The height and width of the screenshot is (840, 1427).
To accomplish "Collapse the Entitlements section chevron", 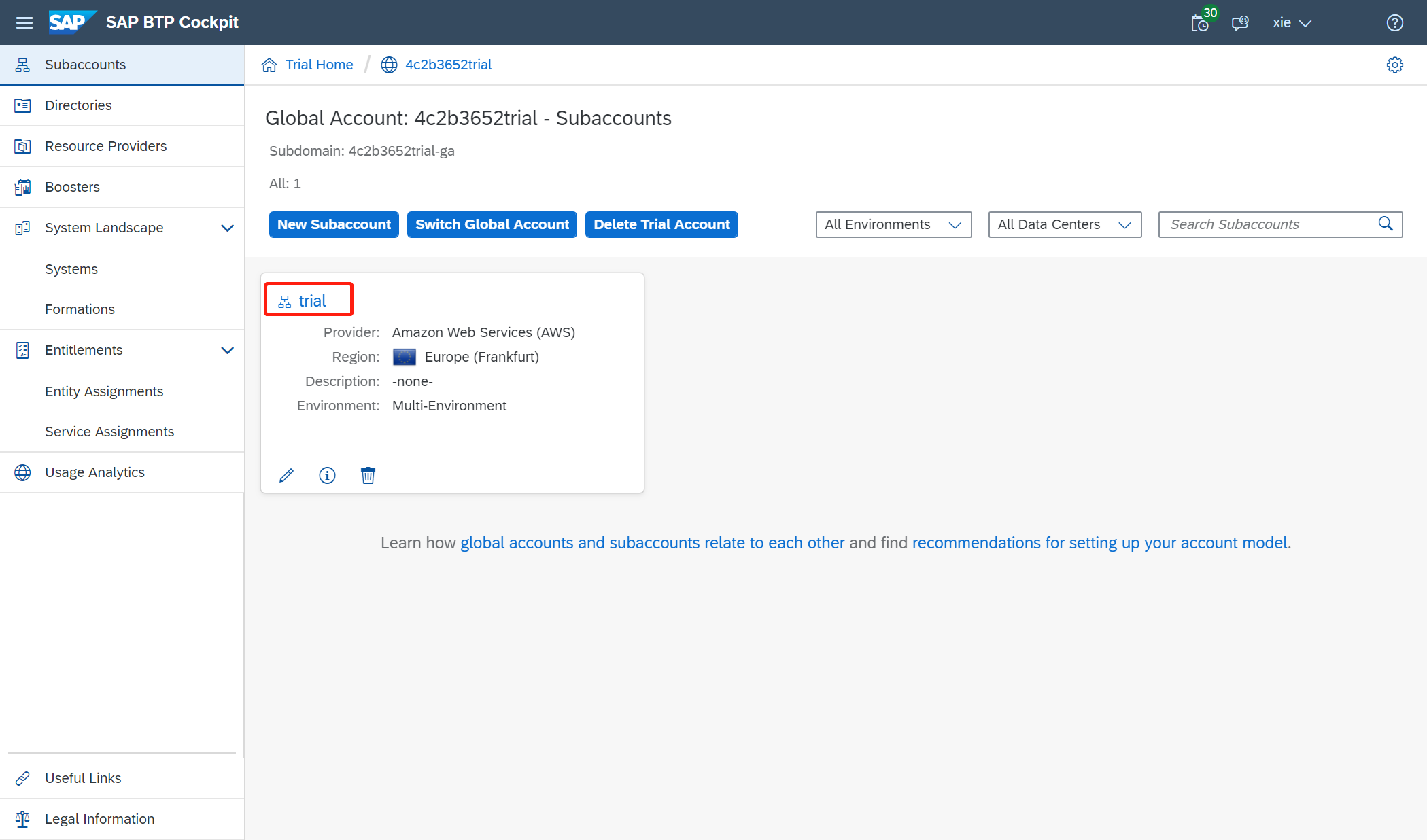I will (227, 351).
